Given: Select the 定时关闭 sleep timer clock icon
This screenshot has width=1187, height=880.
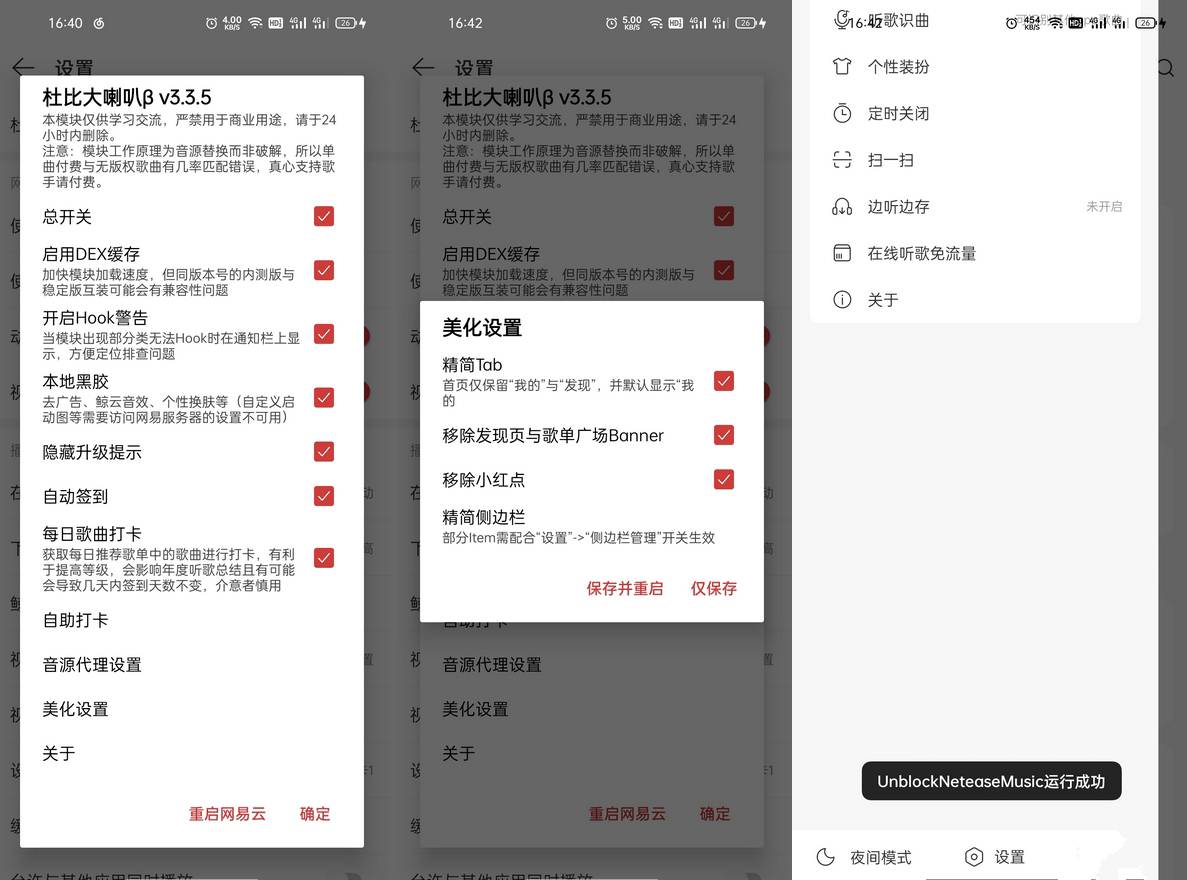Looking at the screenshot, I should (840, 113).
